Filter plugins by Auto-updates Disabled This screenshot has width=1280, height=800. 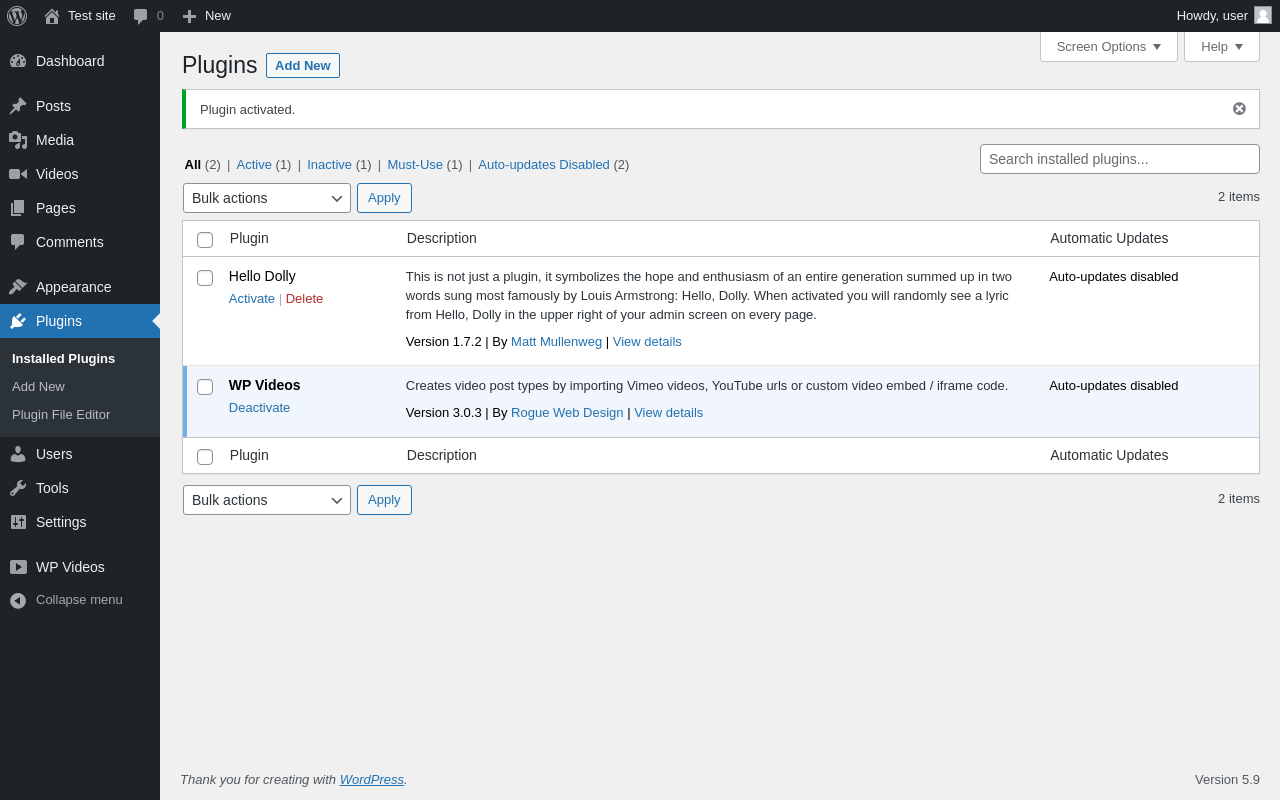point(544,165)
